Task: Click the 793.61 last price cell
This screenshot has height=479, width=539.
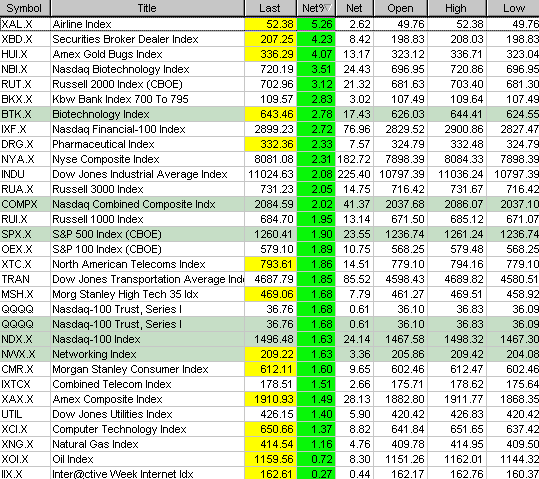Action: click(270, 264)
